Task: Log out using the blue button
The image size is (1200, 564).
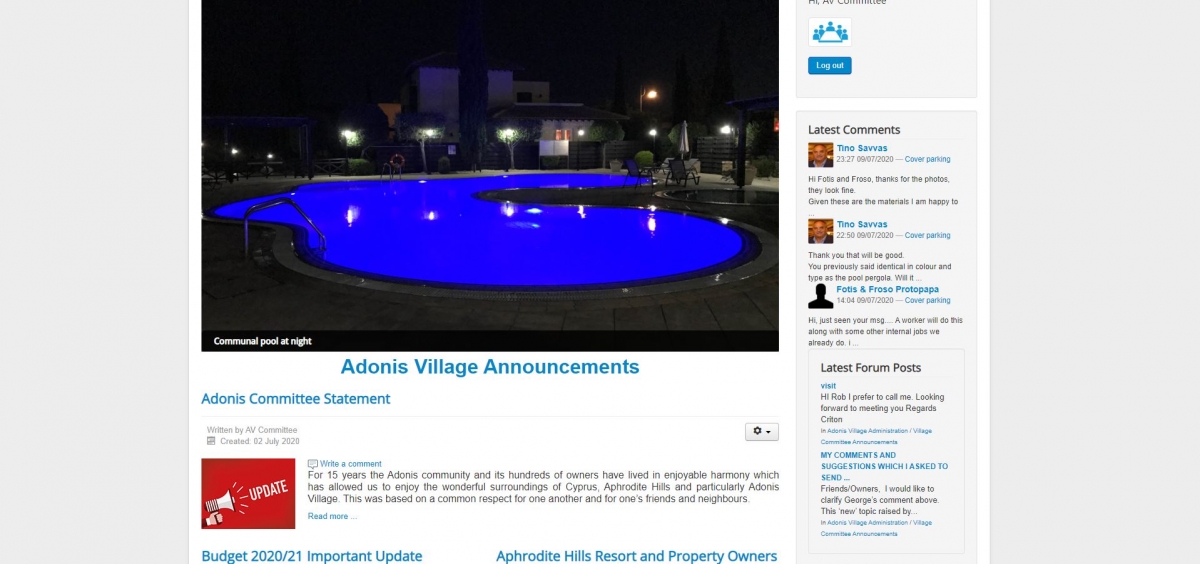Action: (830, 65)
